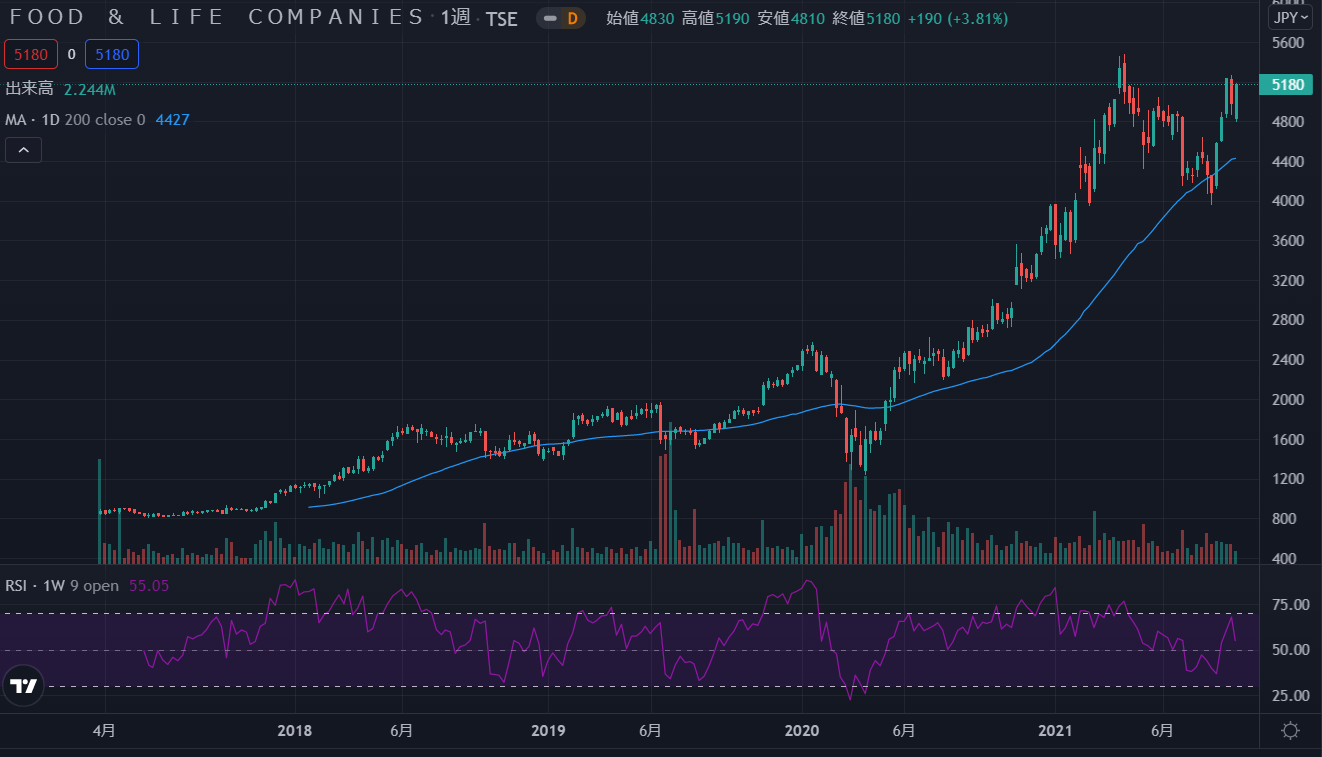Click the 4427 moving average value
Viewport: 1322px width, 757px height.
pos(172,120)
